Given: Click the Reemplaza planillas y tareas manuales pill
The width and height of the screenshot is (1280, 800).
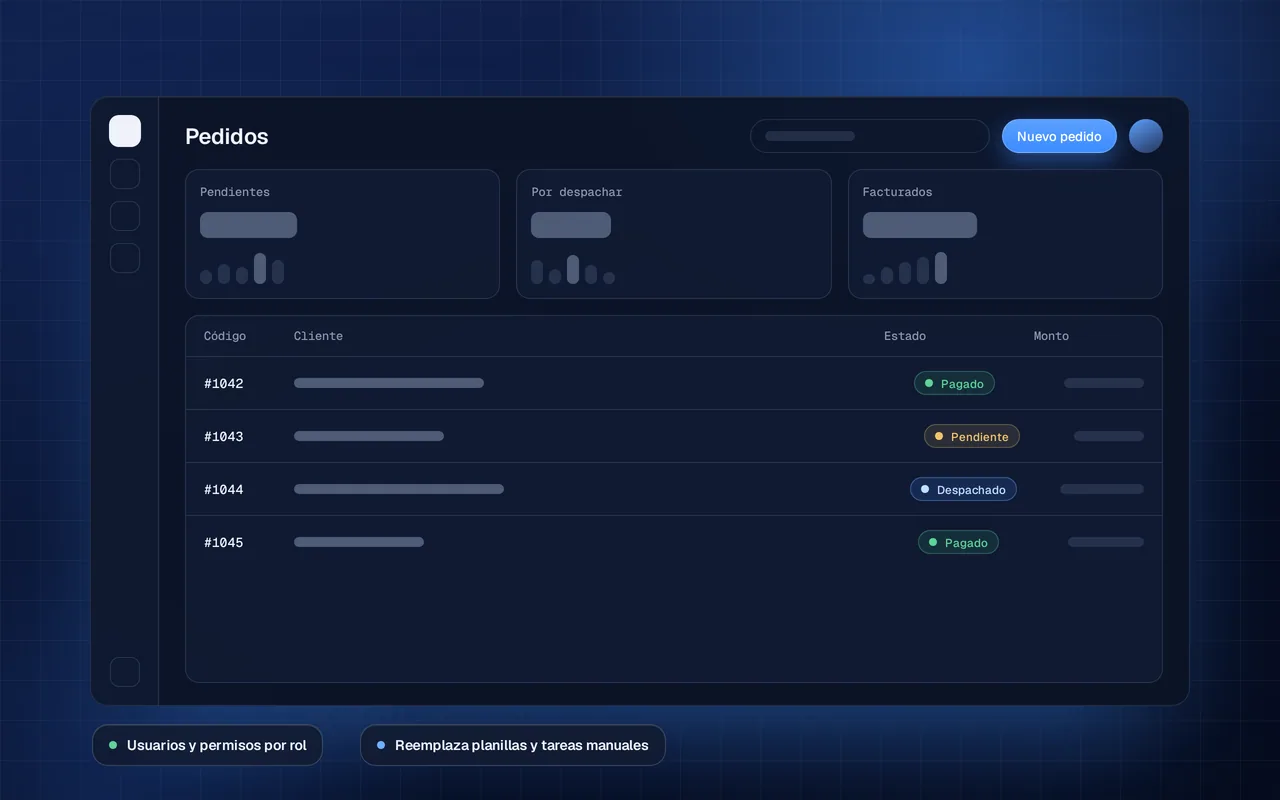Looking at the screenshot, I should pos(512,745).
